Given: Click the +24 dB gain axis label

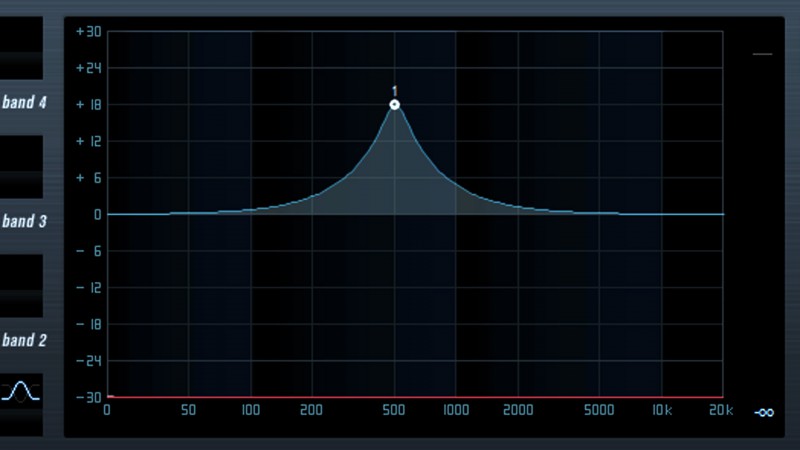Looking at the screenshot, I should 88,68.
